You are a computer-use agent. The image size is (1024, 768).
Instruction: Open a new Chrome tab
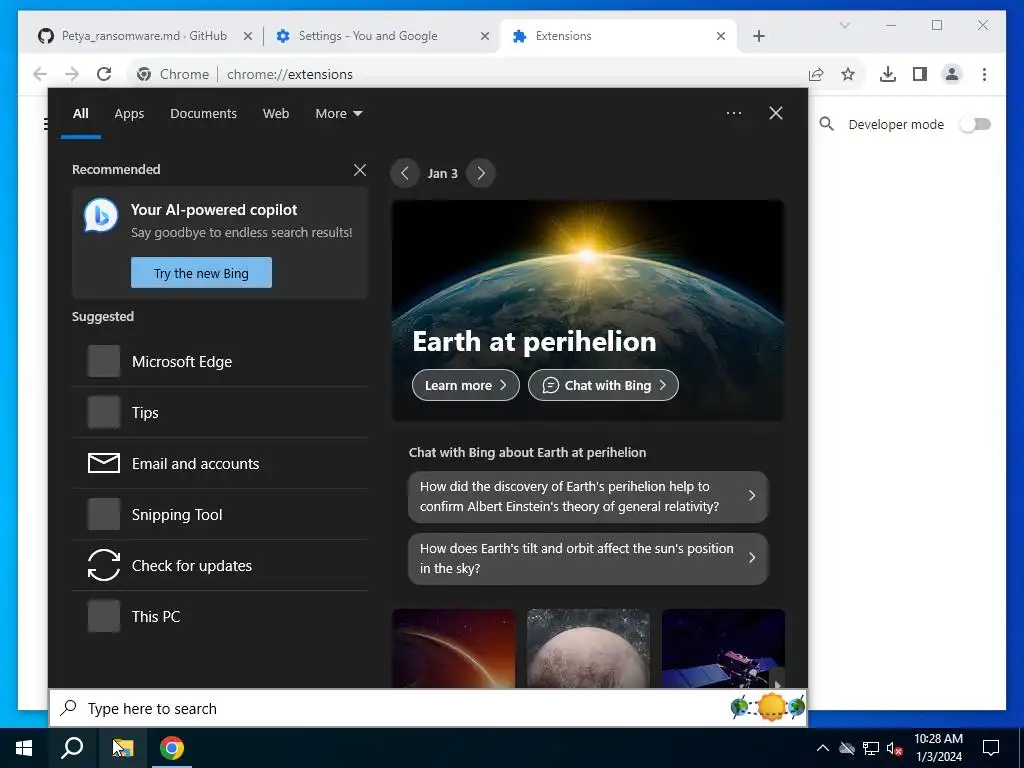tap(758, 36)
